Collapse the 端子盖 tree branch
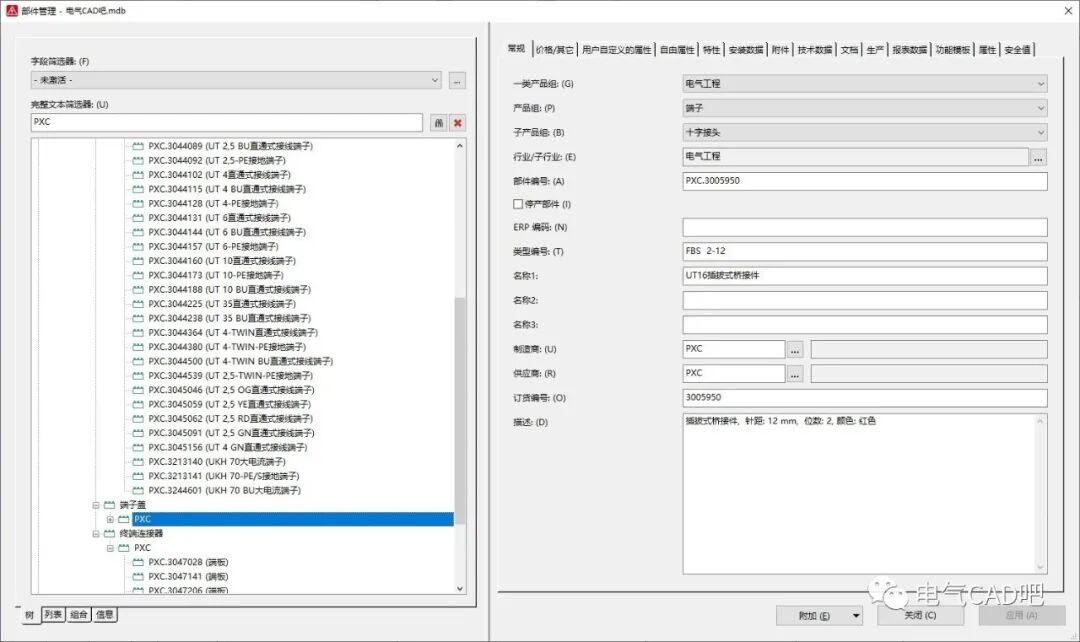This screenshot has height=642, width=1080. 96,505
